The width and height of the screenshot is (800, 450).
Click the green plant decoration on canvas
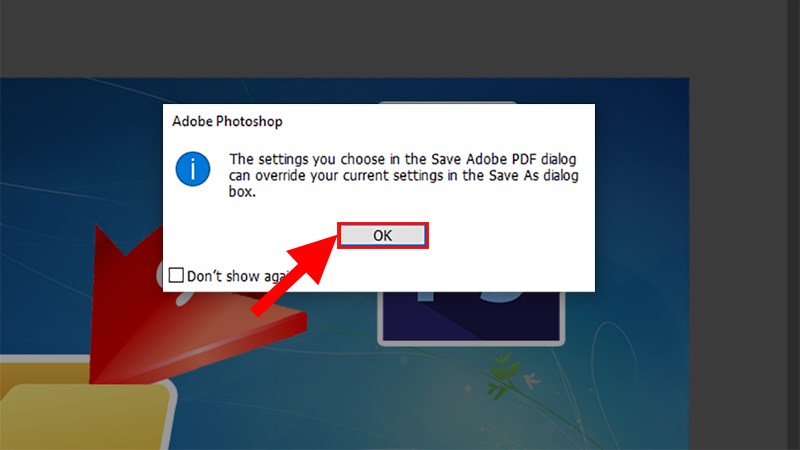click(x=503, y=377)
